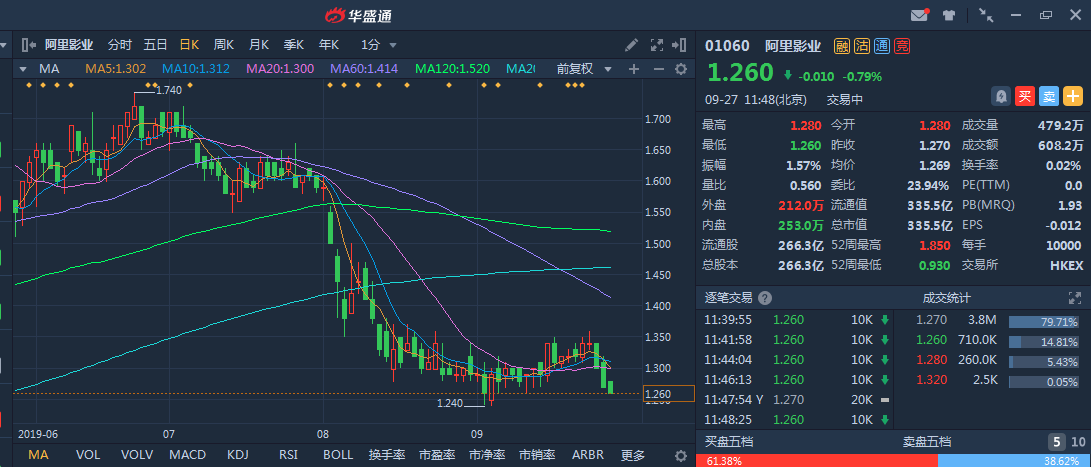Screen dimensions: 1091x467
Task: Zoom in chart with plus icon
Action: [634, 69]
